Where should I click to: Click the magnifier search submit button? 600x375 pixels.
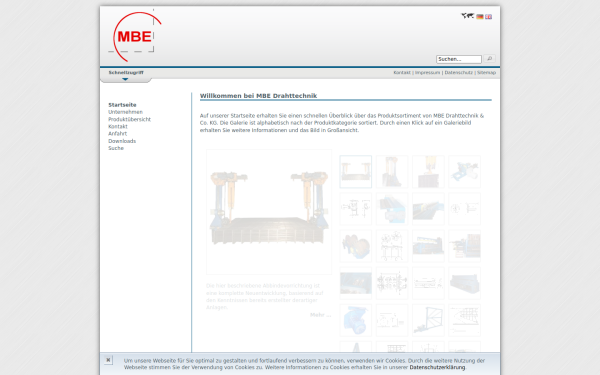(489, 59)
